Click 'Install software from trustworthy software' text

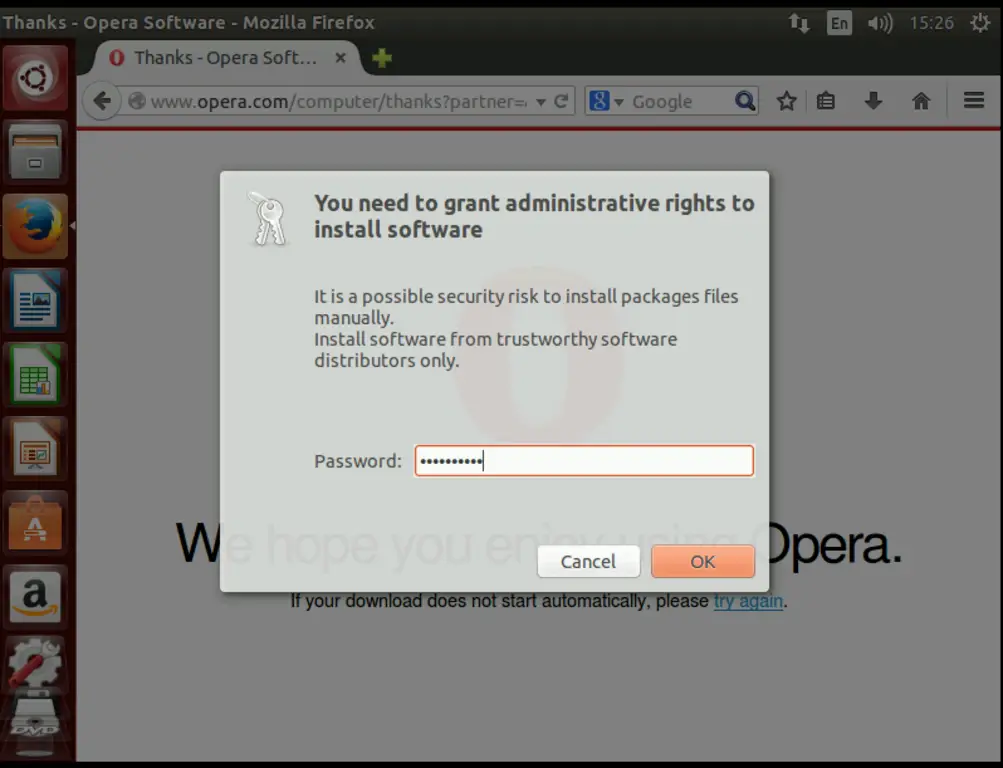pyautogui.click(x=495, y=349)
